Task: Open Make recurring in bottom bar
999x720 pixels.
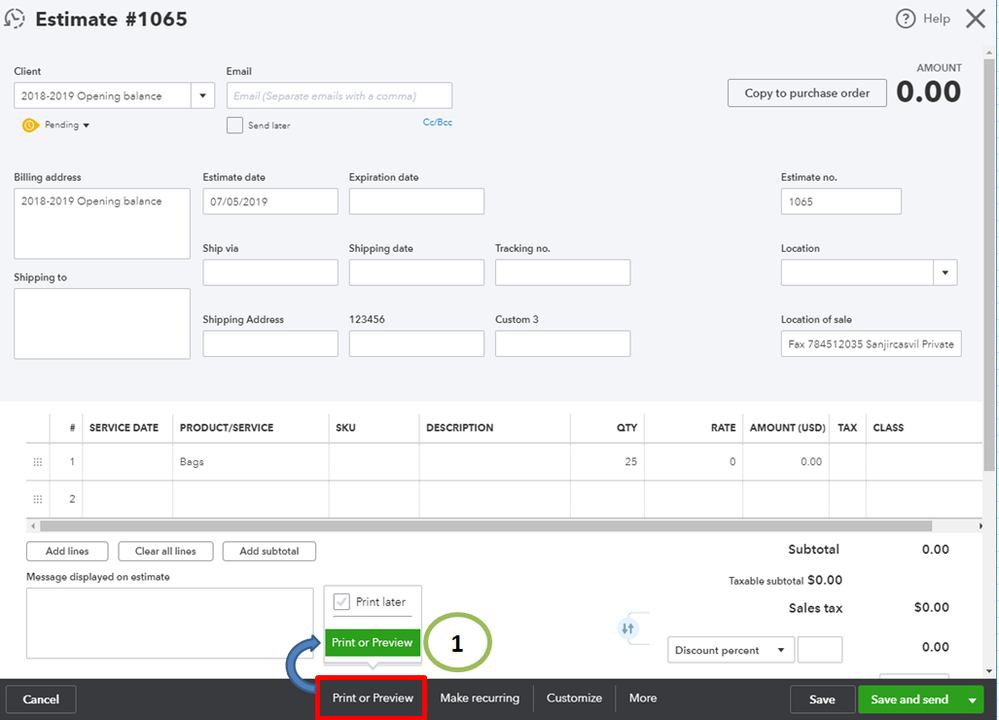Action: [x=479, y=698]
